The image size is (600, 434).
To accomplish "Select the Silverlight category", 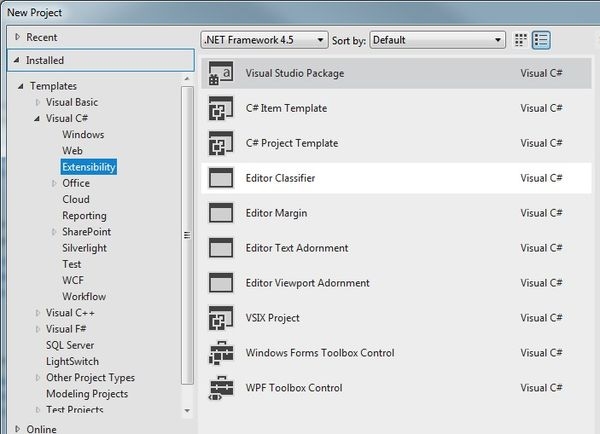I will (84, 248).
